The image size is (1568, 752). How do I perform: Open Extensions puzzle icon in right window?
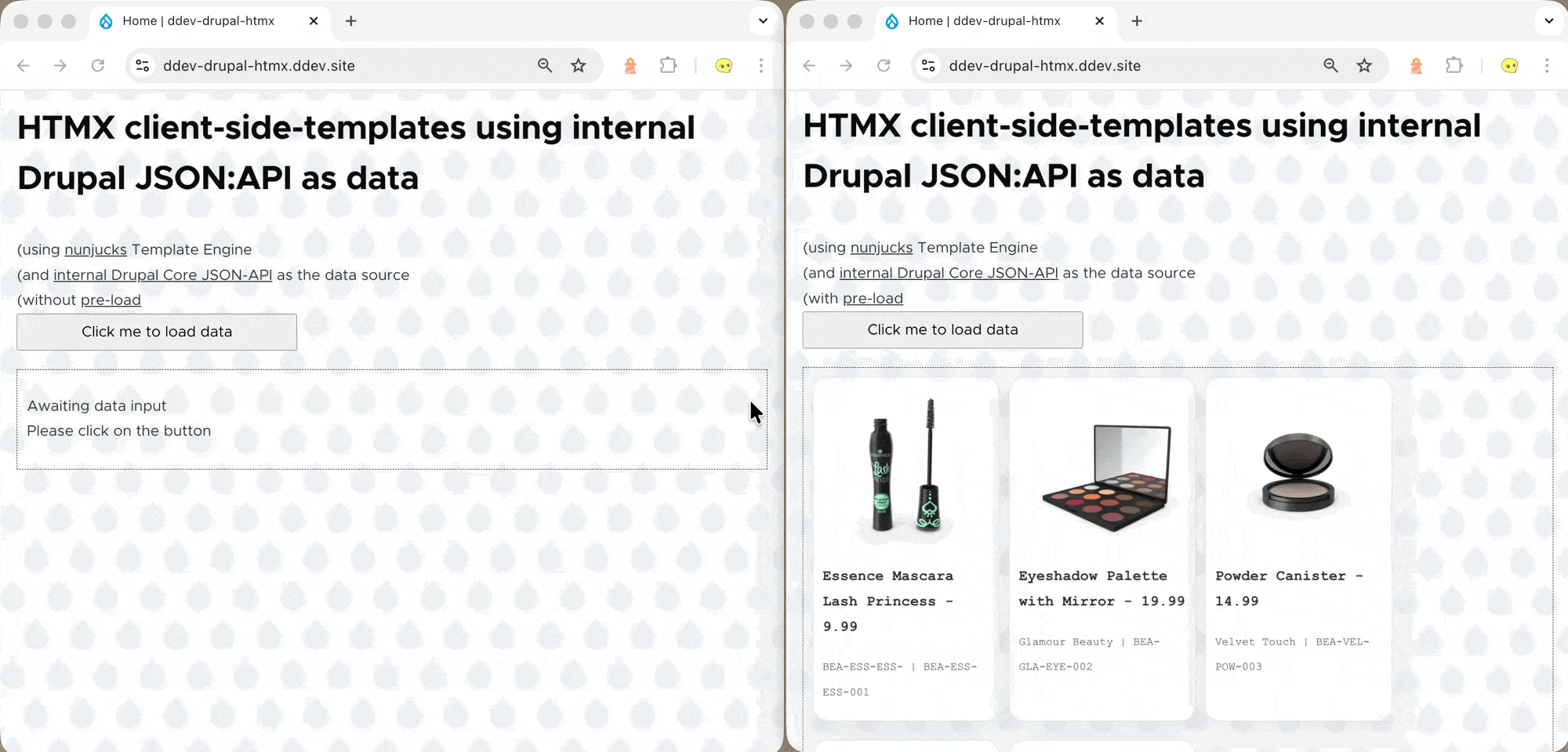1454,66
